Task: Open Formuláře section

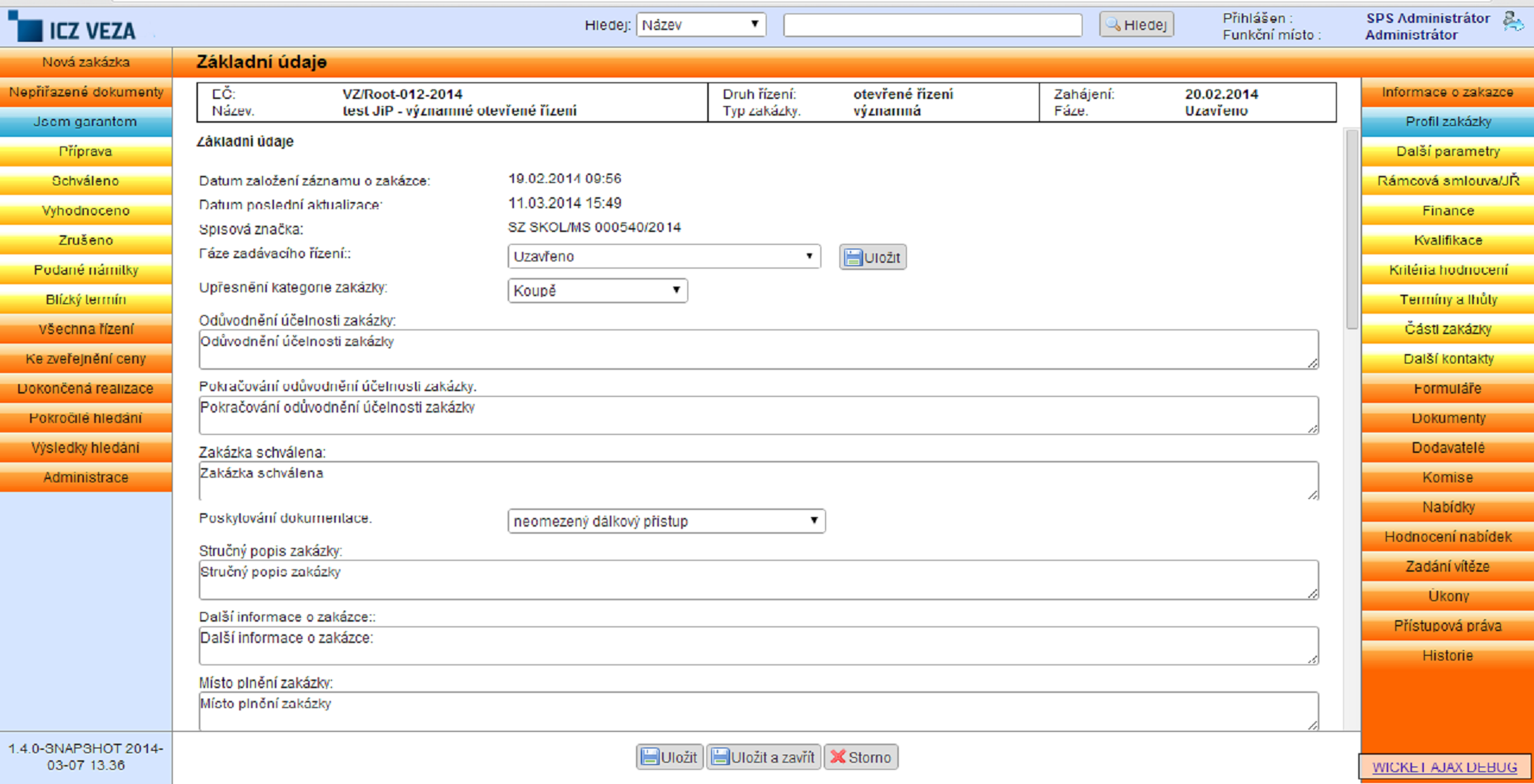Action: 1448,388
